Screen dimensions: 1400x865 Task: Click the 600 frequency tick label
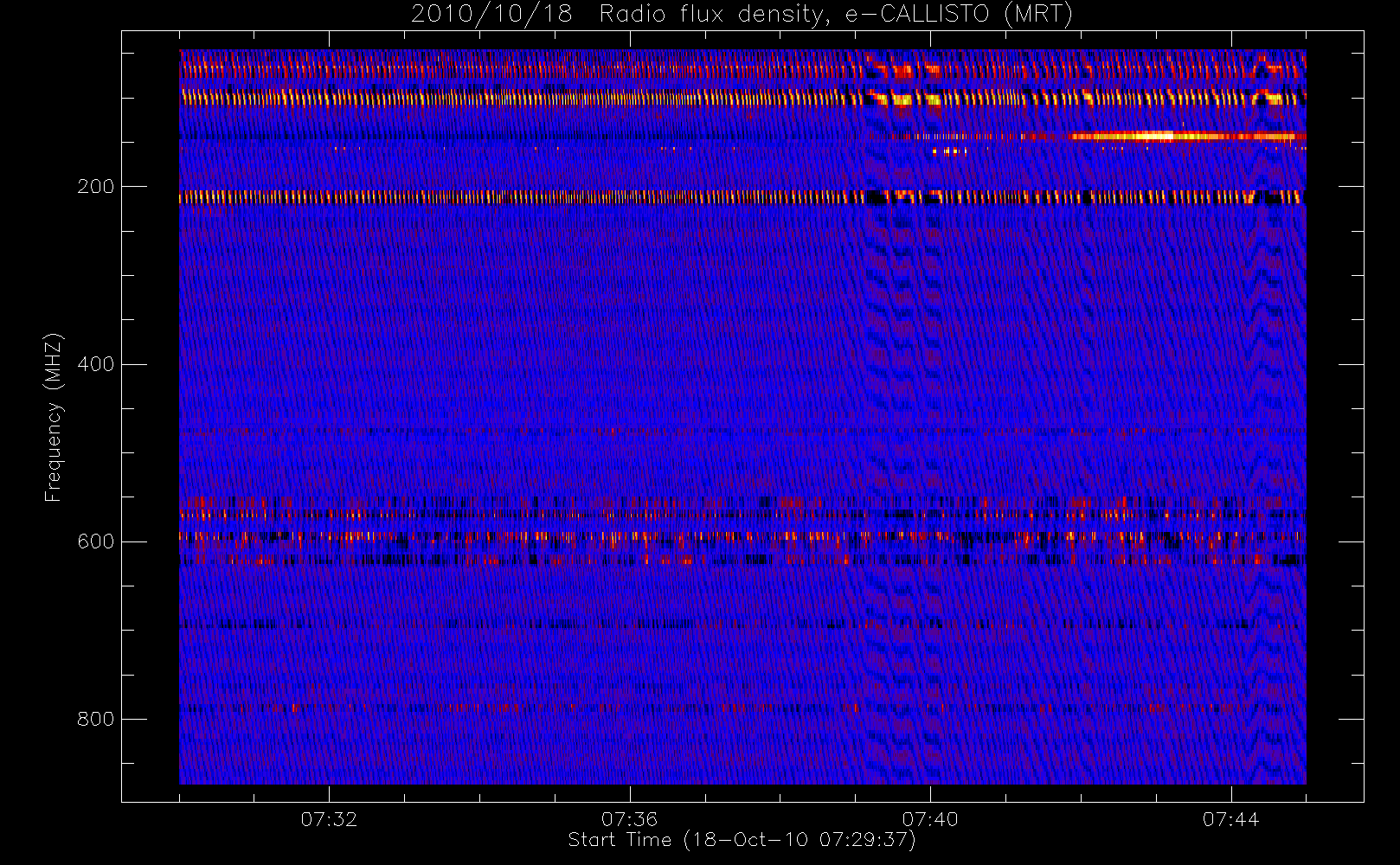click(95, 541)
